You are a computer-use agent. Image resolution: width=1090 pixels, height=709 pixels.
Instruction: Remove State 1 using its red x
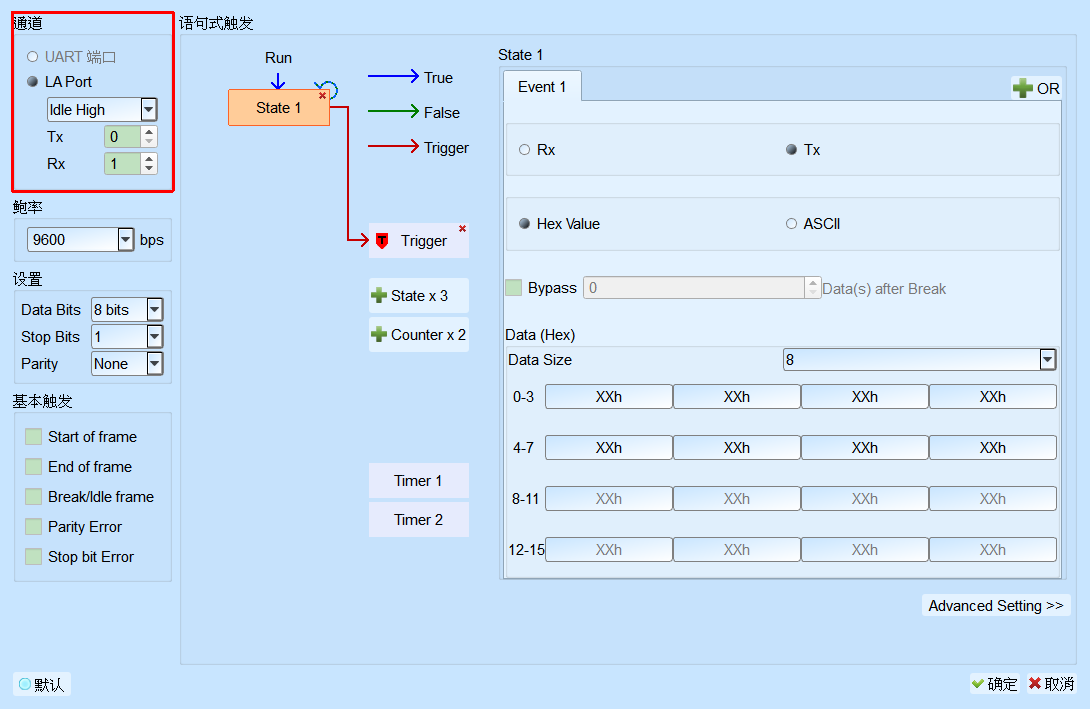pyautogui.click(x=323, y=96)
